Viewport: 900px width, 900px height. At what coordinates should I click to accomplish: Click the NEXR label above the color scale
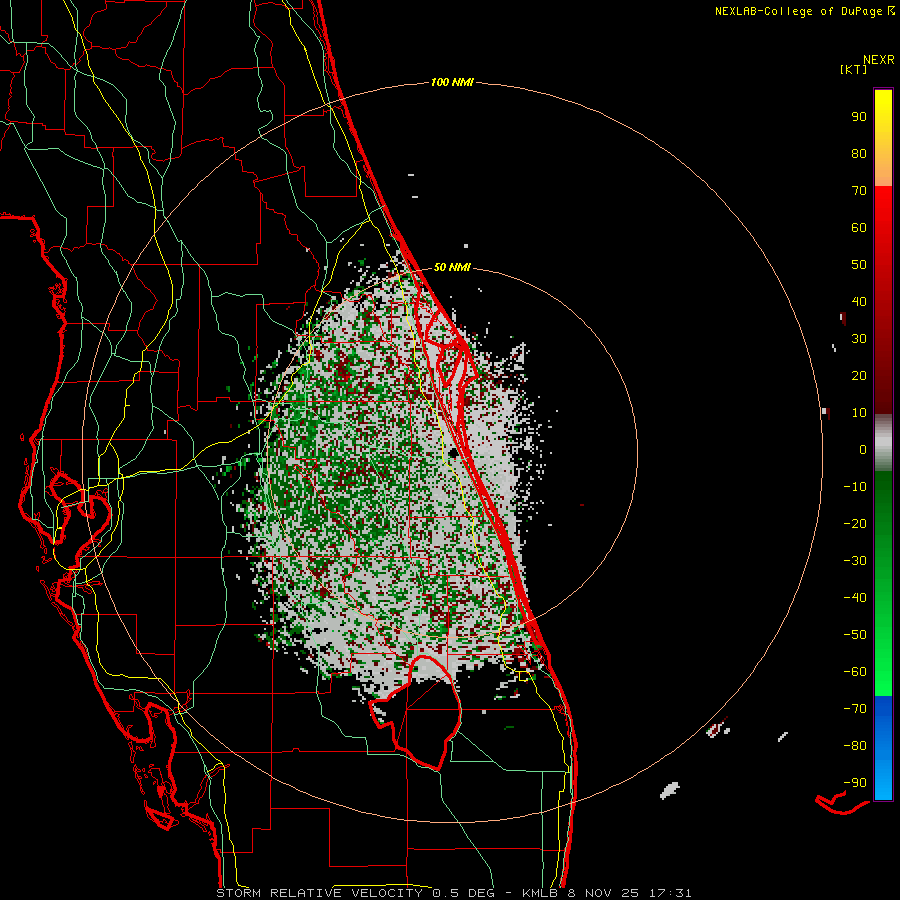[x=879, y=60]
